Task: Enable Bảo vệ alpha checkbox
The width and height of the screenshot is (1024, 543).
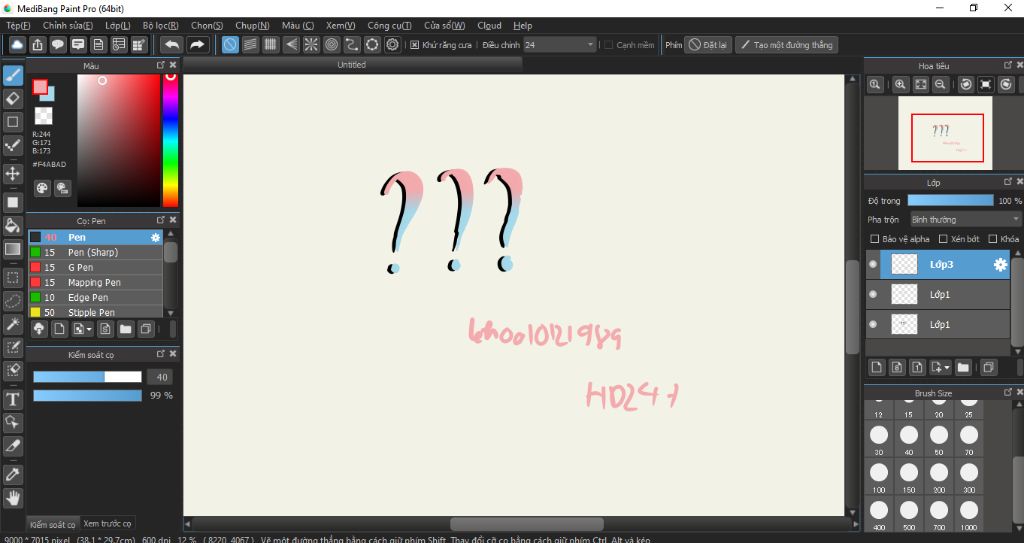Action: click(x=875, y=239)
